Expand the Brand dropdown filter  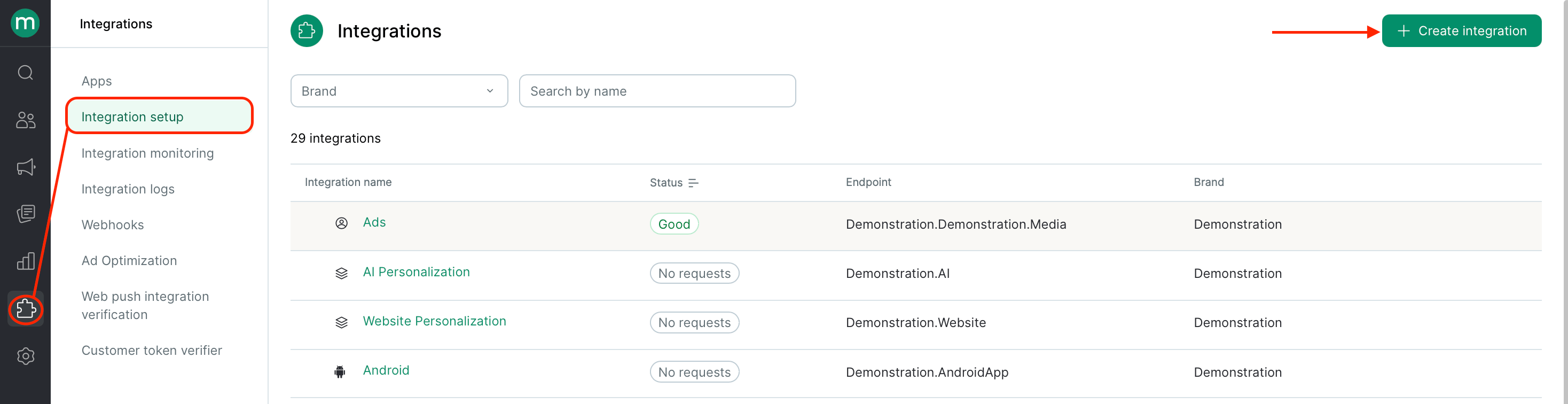[399, 91]
